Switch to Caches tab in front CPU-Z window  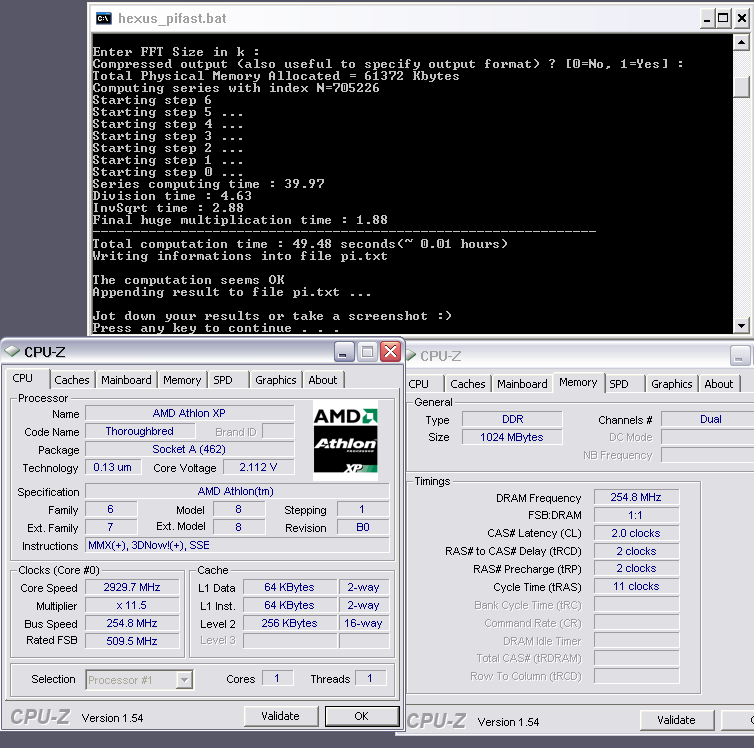click(72, 380)
